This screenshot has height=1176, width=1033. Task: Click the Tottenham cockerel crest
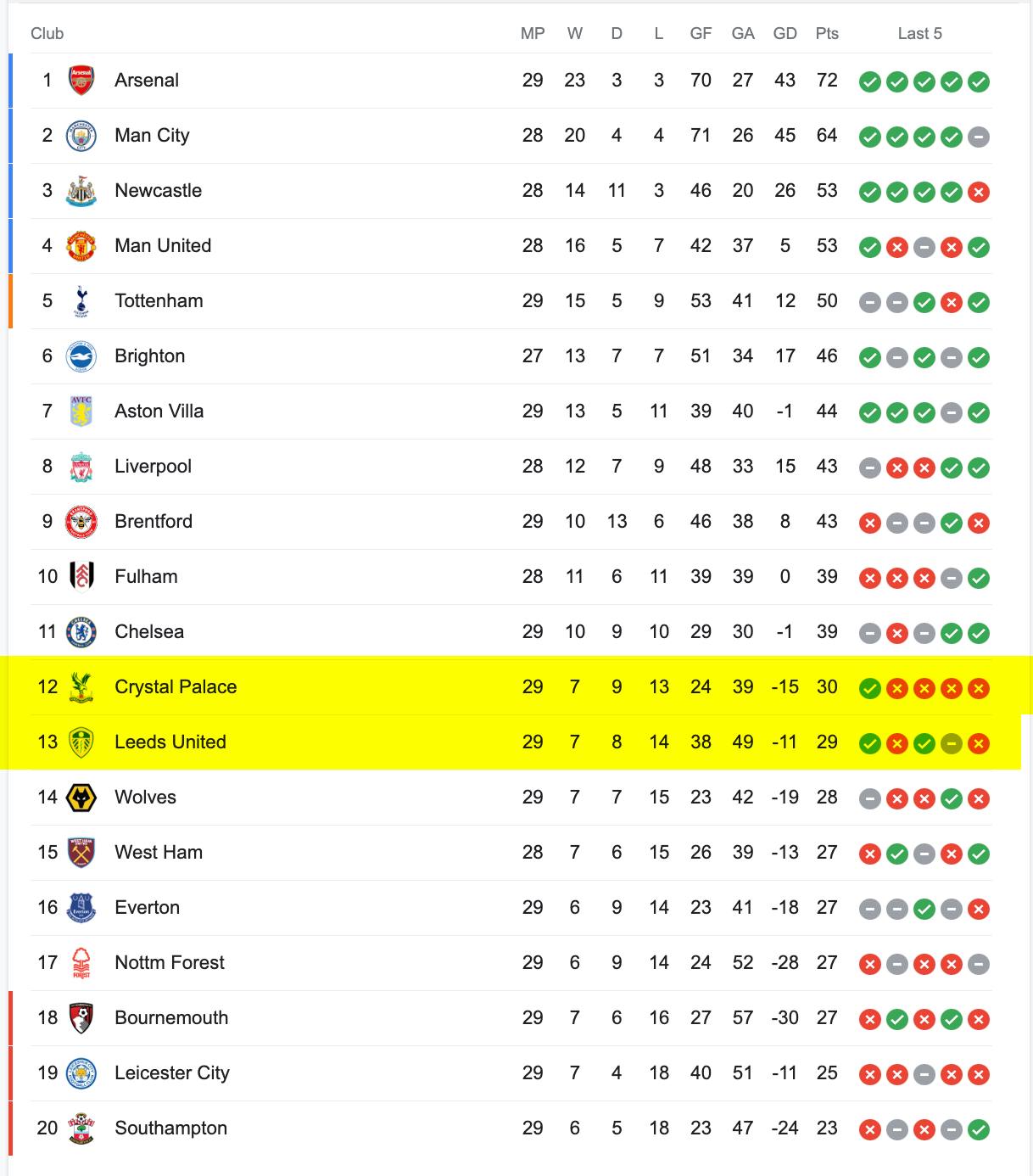point(81,301)
